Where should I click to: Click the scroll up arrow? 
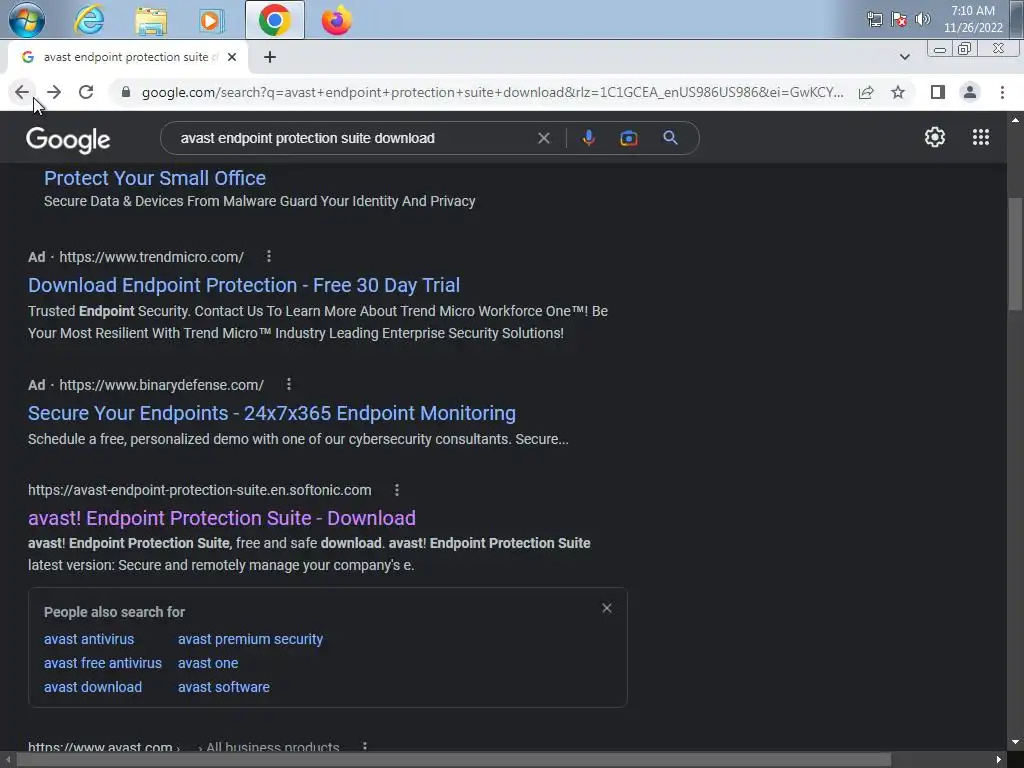pos(1015,120)
